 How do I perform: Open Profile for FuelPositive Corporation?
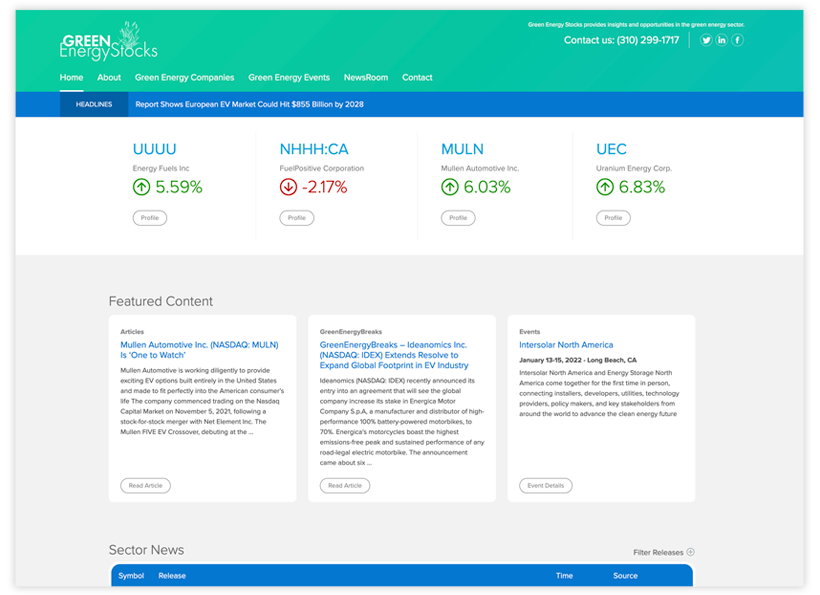pos(297,218)
